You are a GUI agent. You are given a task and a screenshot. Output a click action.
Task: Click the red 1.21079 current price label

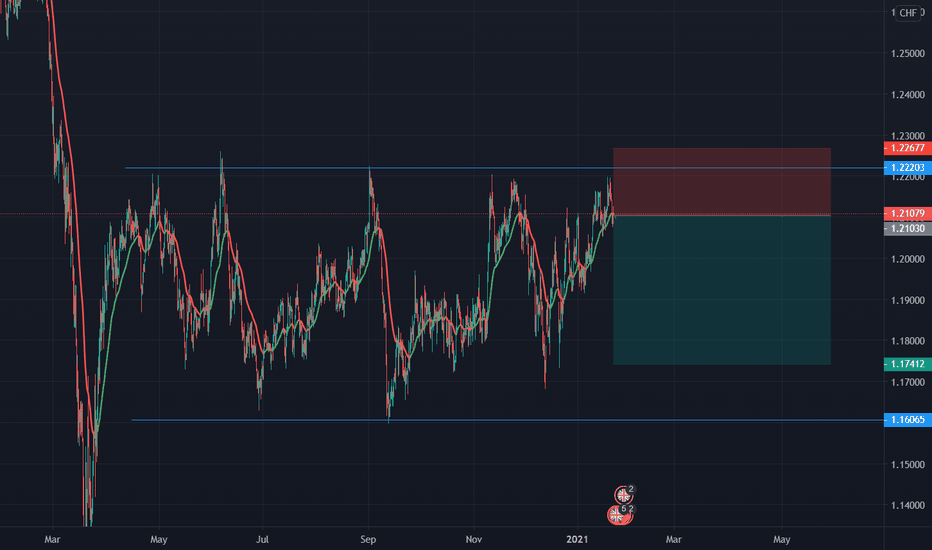point(908,213)
